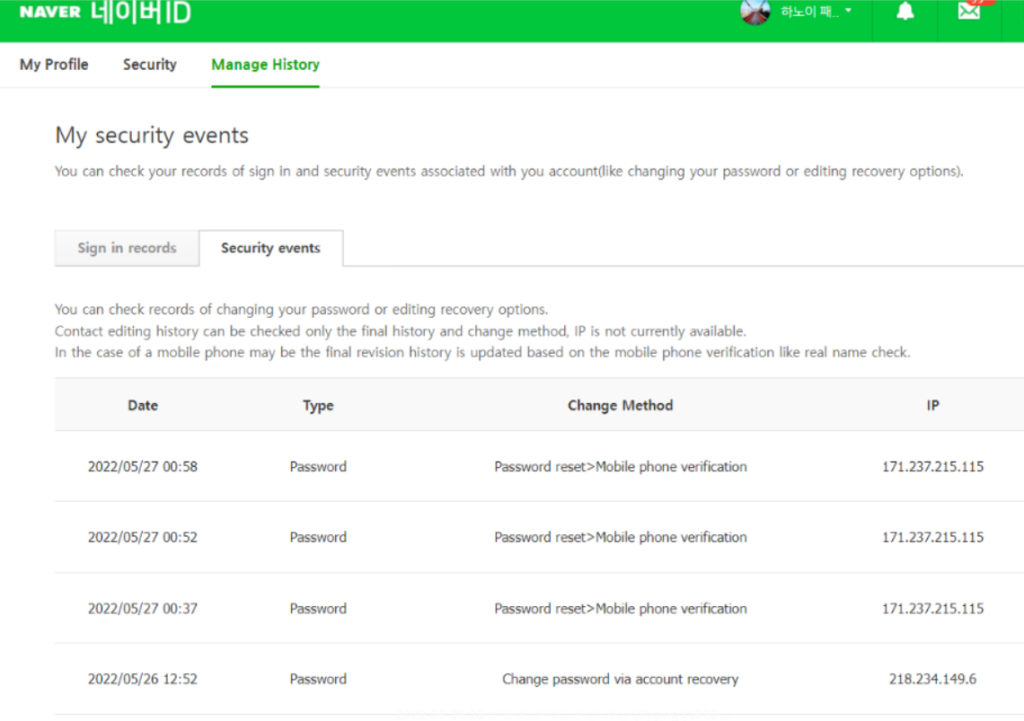1024x721 pixels.
Task: Click the My security events heading
Action: point(152,135)
